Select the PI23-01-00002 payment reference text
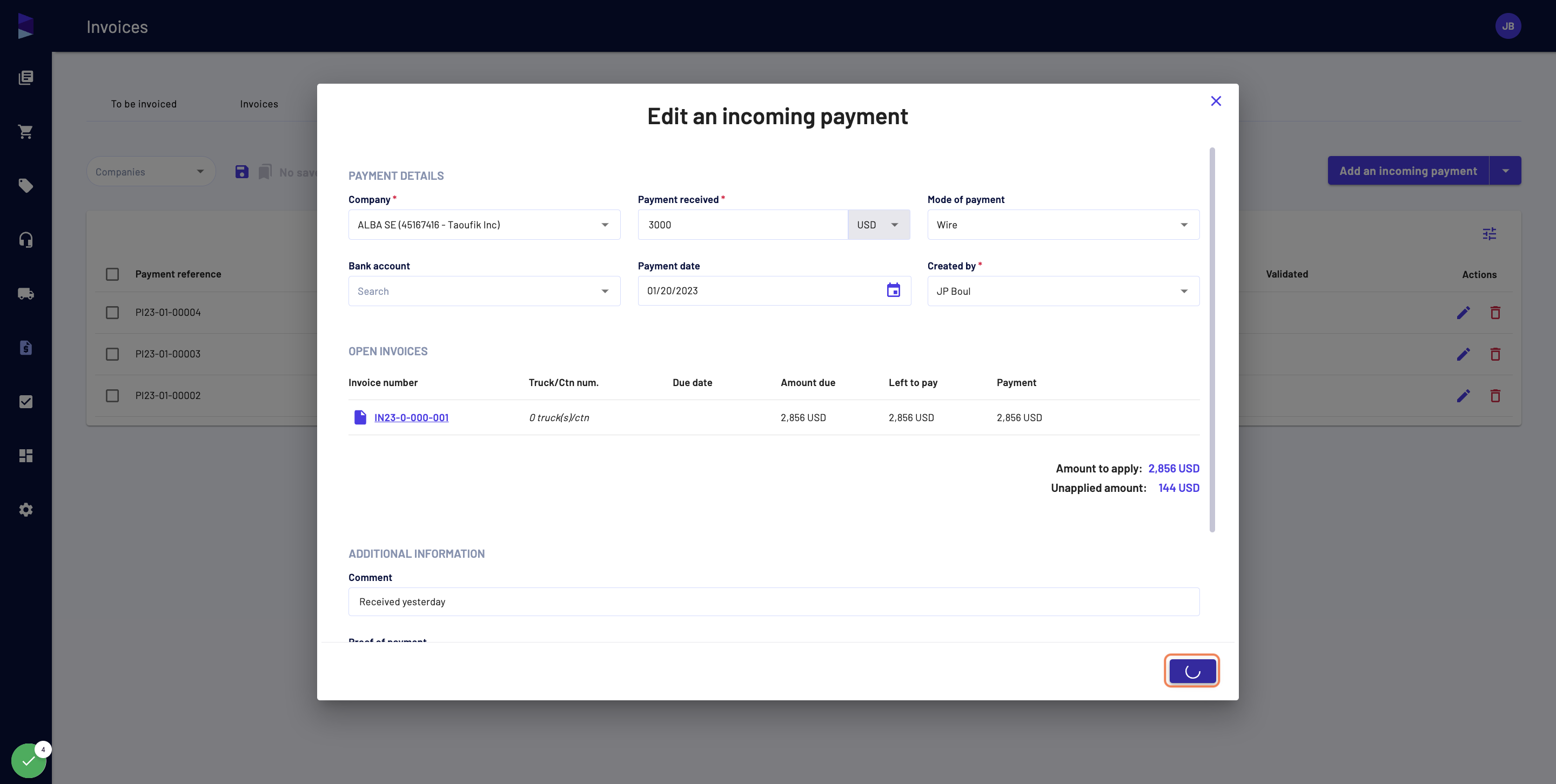The width and height of the screenshot is (1556, 784). tap(168, 396)
